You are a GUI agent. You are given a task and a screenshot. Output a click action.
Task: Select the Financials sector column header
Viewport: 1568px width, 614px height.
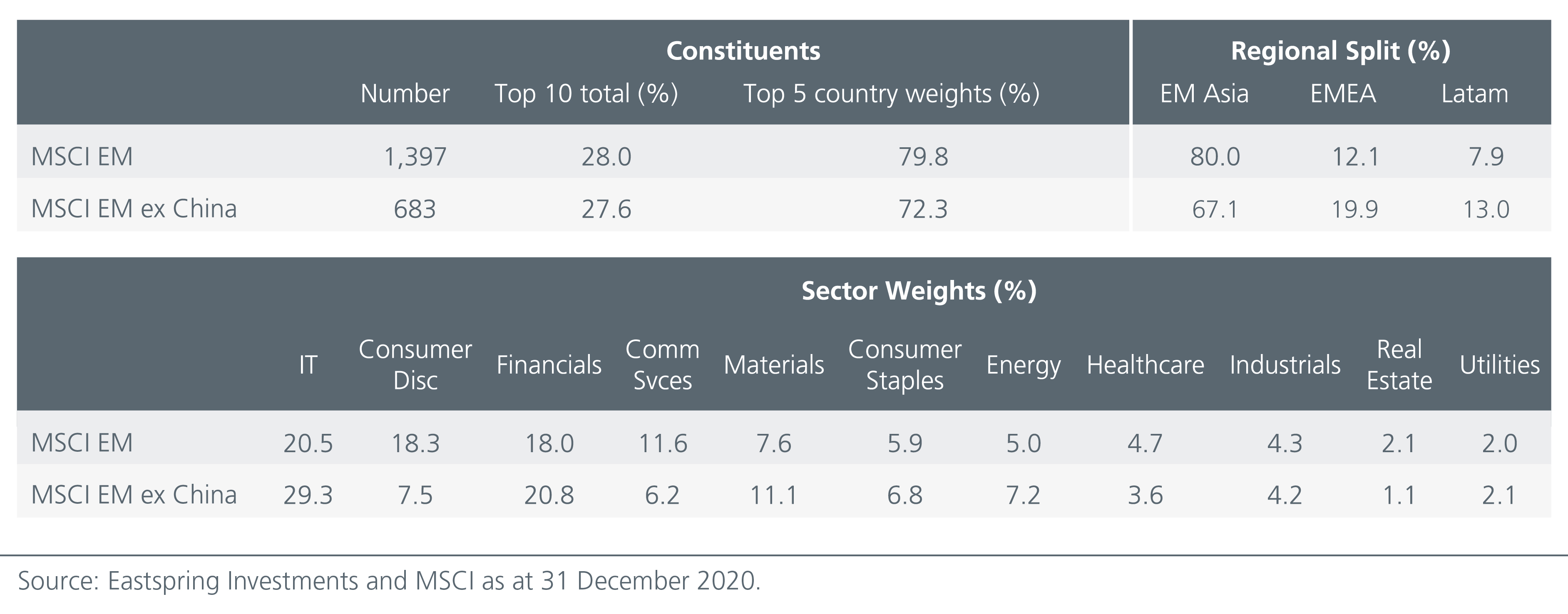549,365
